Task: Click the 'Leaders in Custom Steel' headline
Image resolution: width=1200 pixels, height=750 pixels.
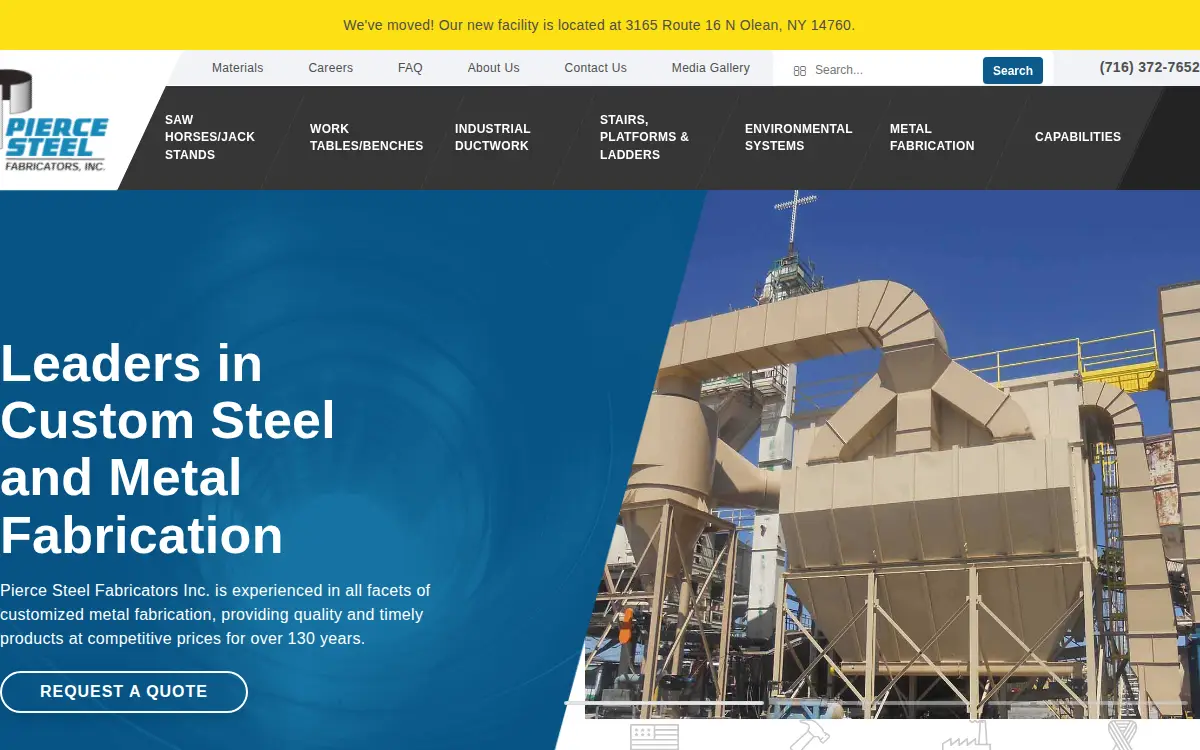Action: 167,449
